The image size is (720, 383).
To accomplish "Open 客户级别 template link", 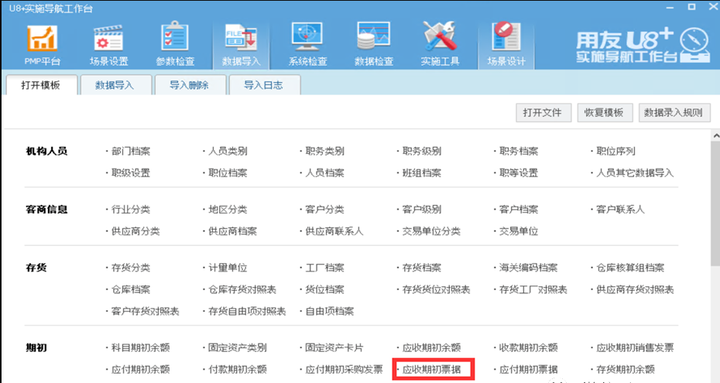I will [422, 209].
